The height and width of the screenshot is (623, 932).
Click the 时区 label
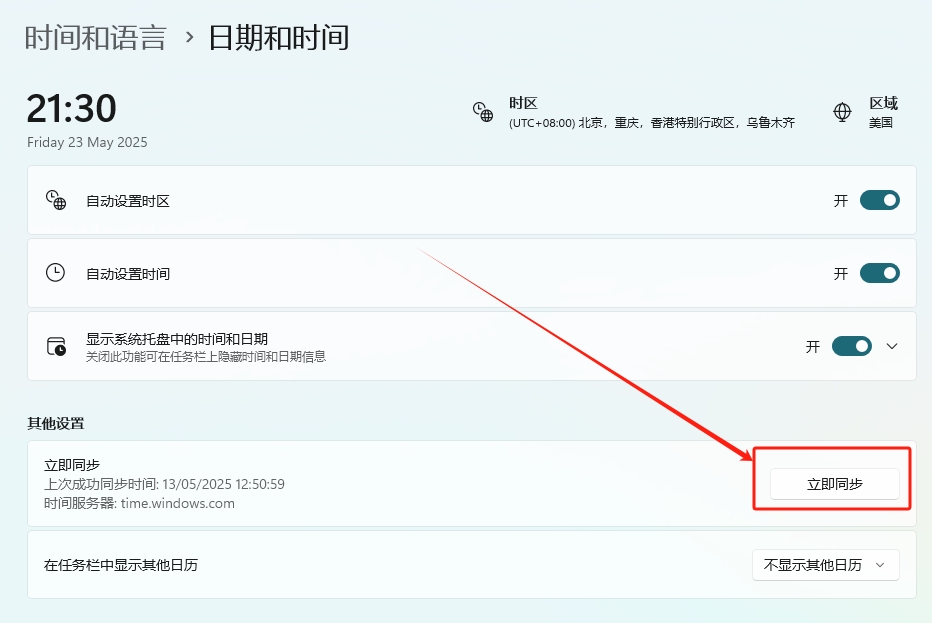(523, 103)
